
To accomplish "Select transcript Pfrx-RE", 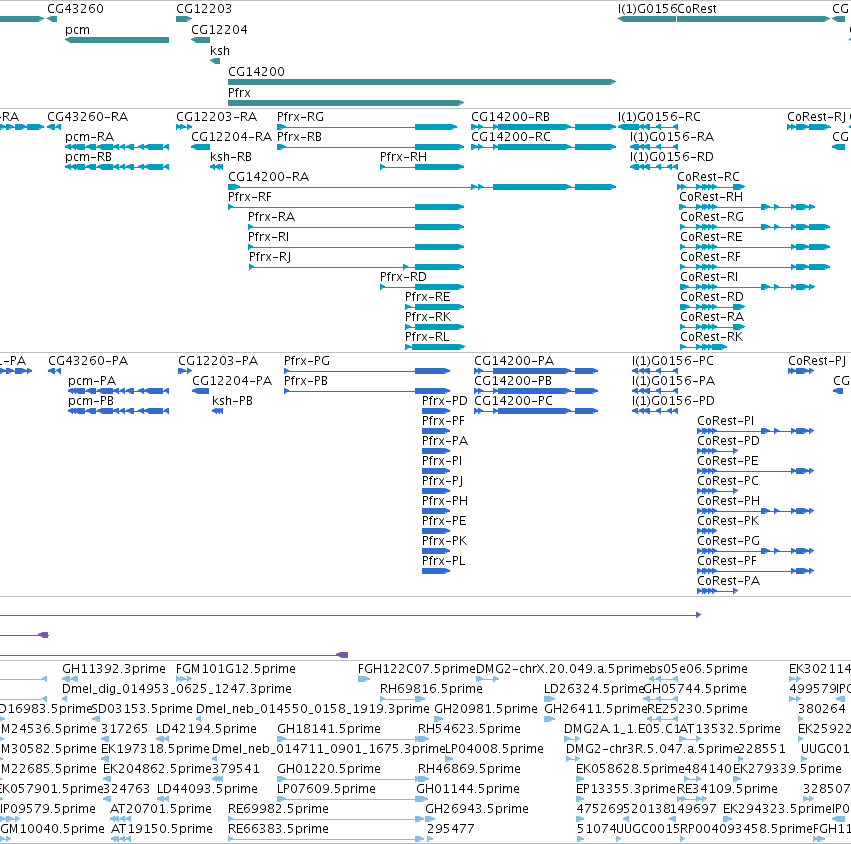I will point(434,307).
